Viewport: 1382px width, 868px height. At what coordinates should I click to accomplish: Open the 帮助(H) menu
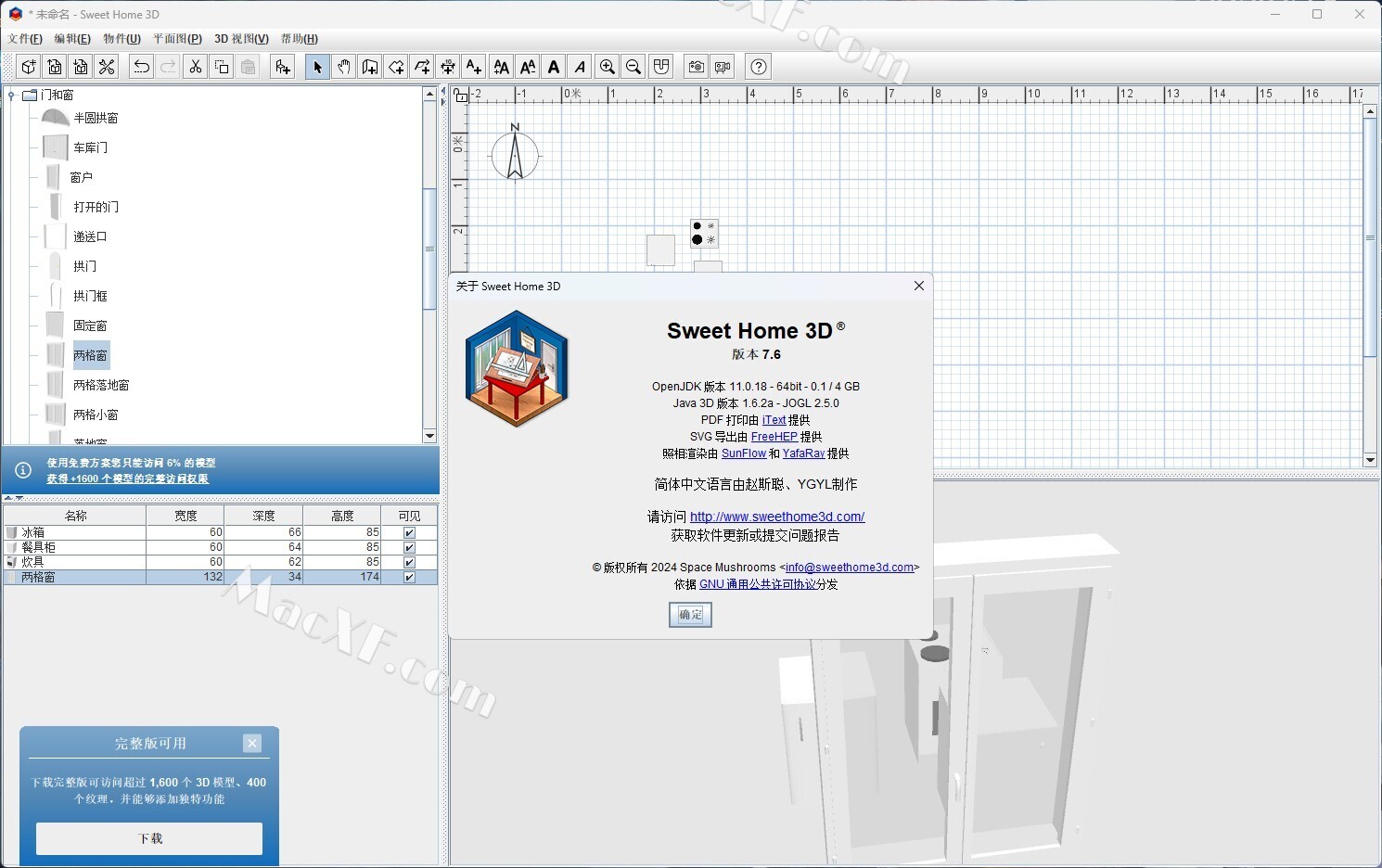(299, 39)
